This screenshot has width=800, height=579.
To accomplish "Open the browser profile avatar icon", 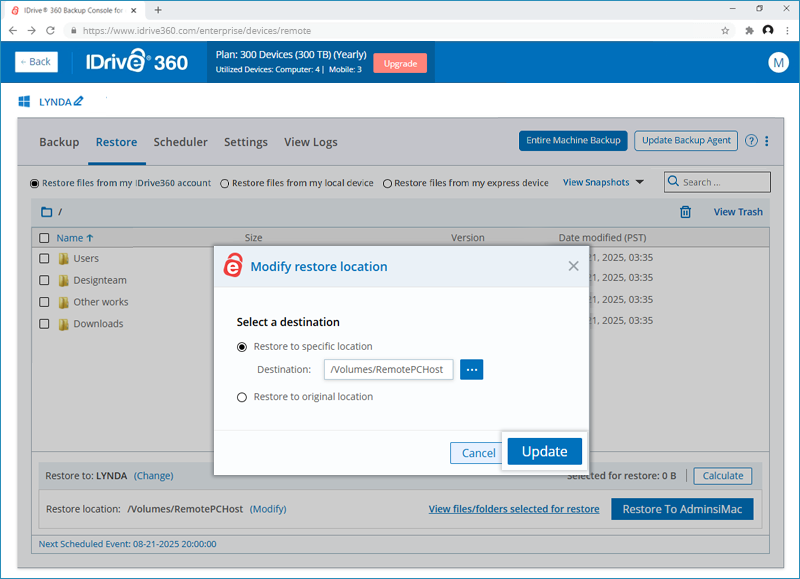I will [x=768, y=30].
